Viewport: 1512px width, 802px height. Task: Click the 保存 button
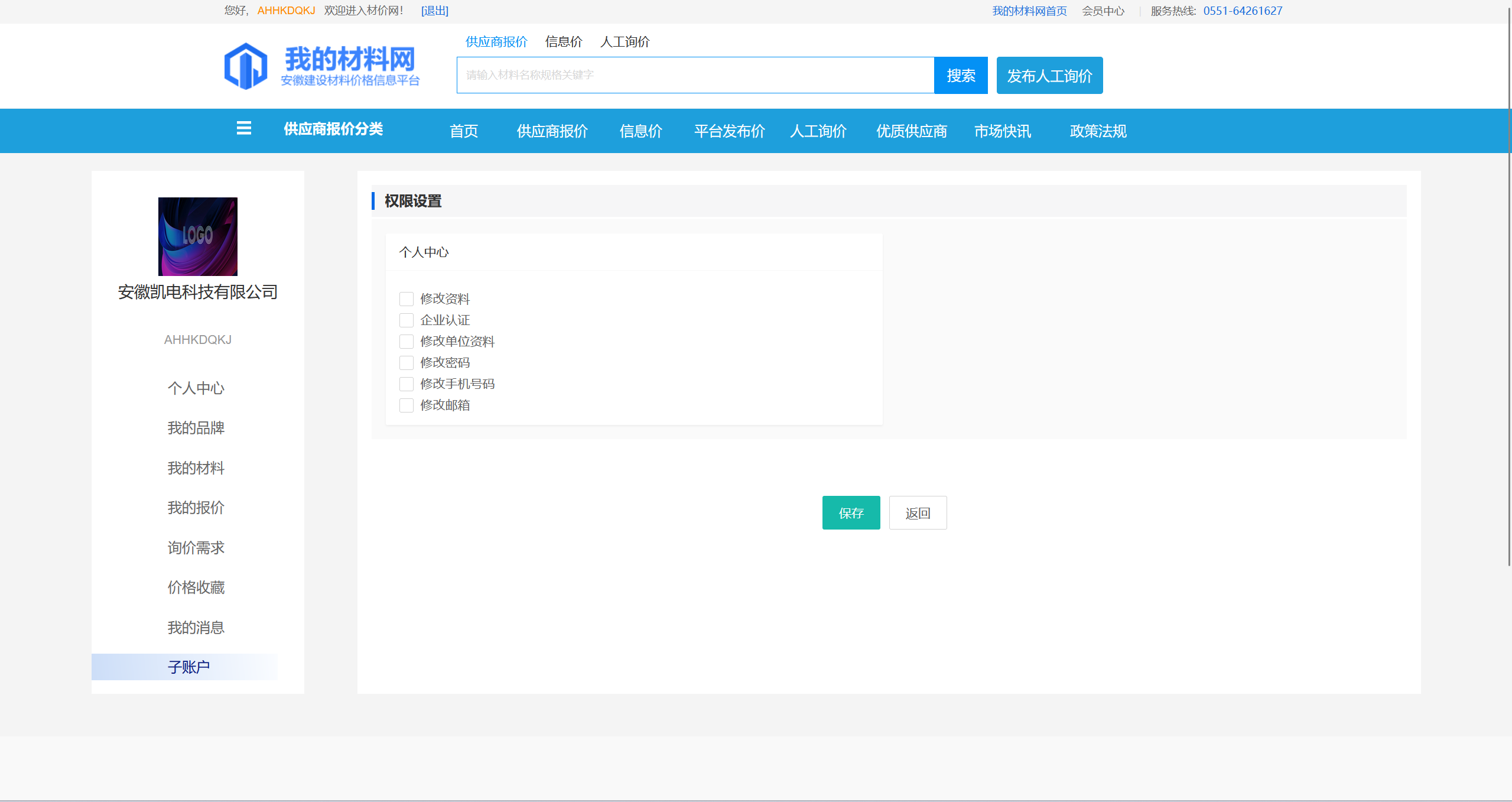851,513
